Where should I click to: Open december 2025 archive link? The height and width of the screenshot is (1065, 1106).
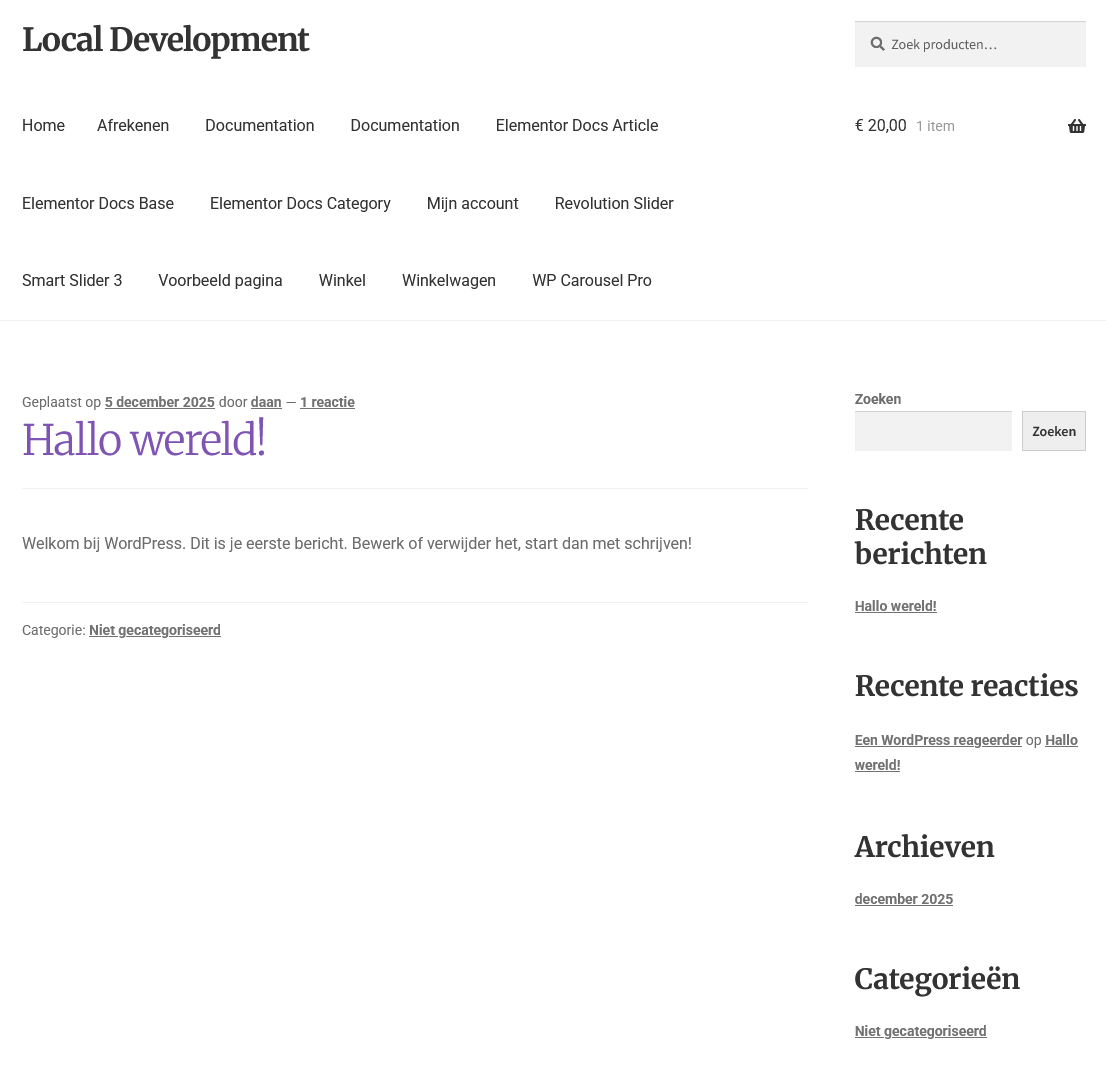903,899
